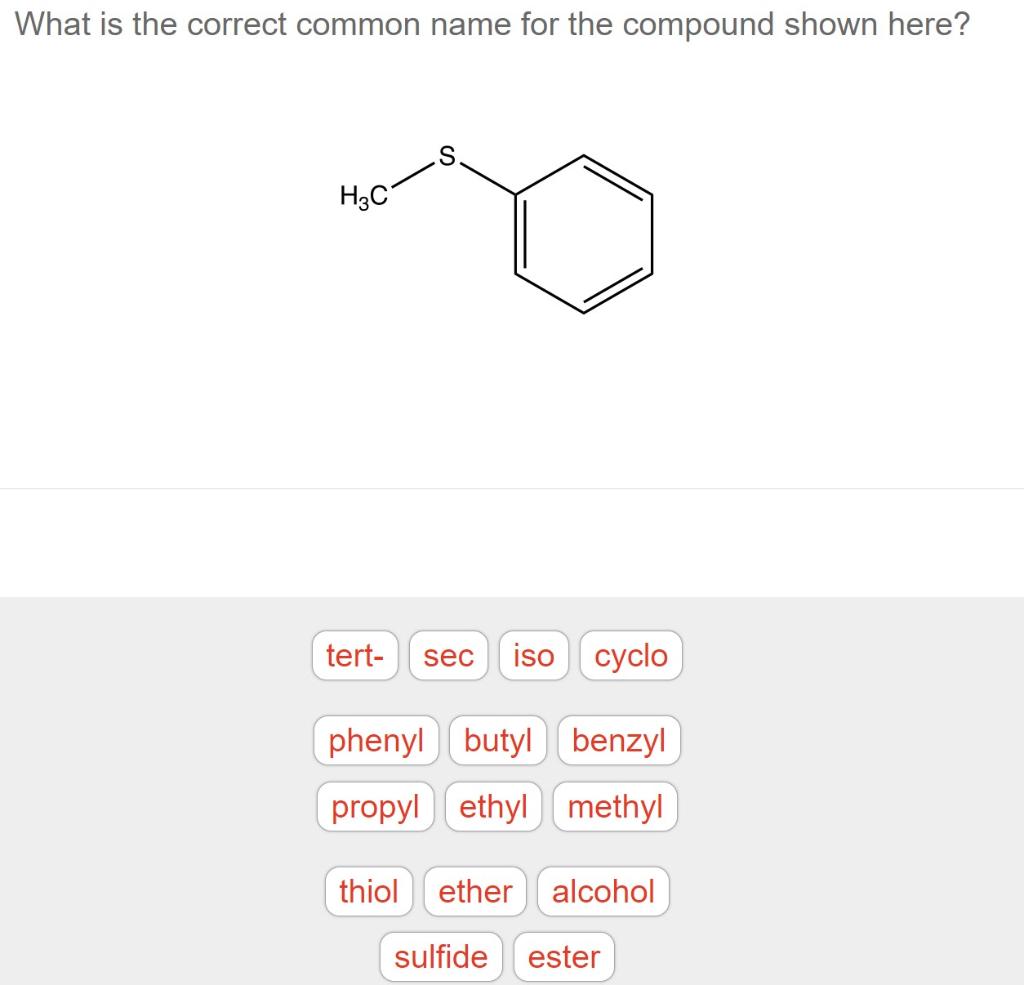Select the "propyl" word tile
The image size is (1024, 985).
[x=375, y=806]
